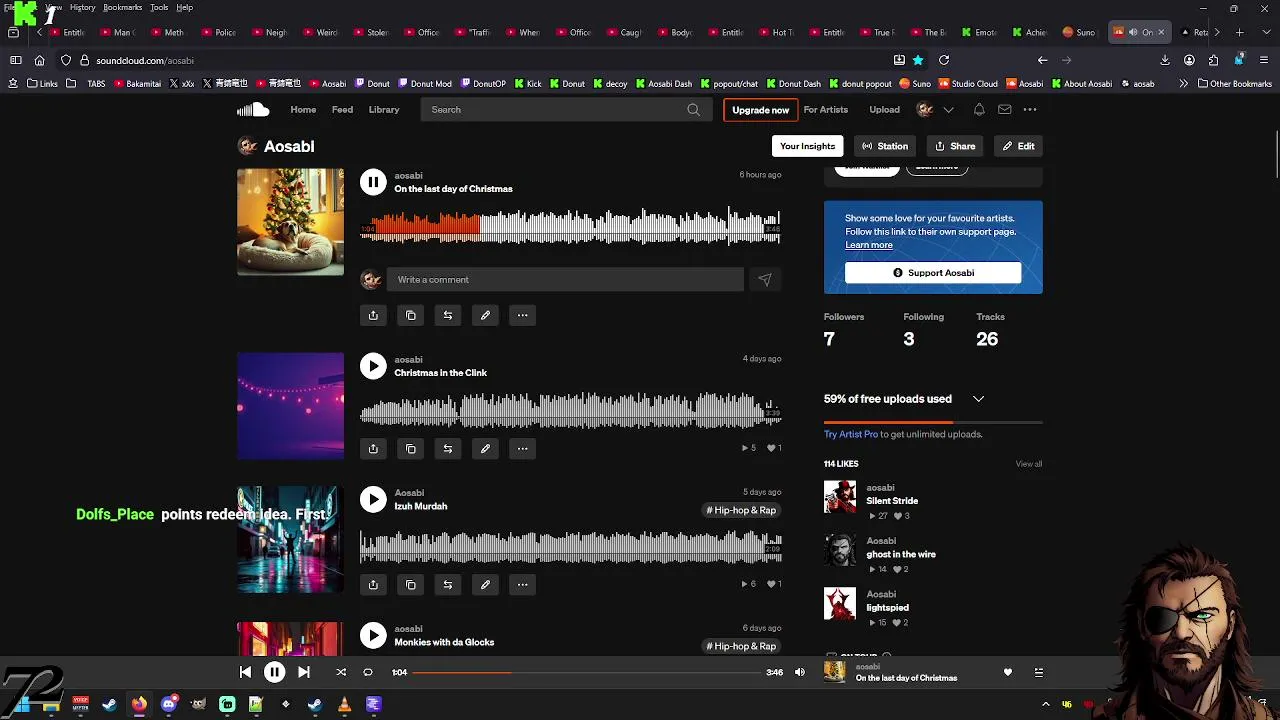Seek within 'On the last day of Christmas' waveform
This screenshot has width=1280, height=720.
pyautogui.click(x=570, y=227)
